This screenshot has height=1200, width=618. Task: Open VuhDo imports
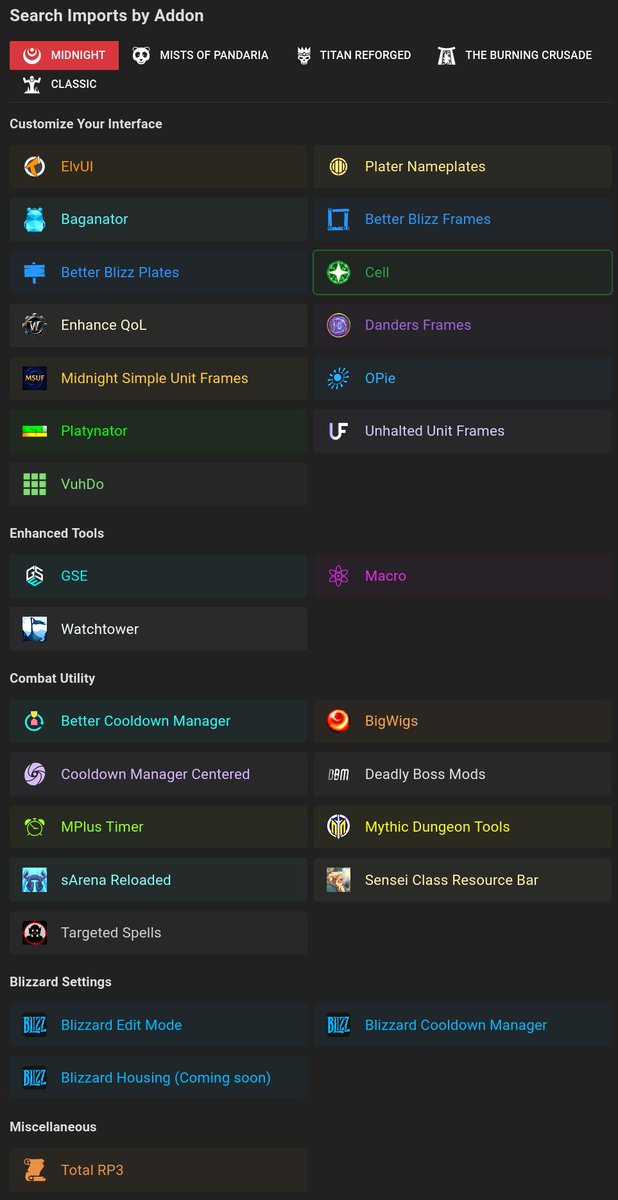coord(159,485)
